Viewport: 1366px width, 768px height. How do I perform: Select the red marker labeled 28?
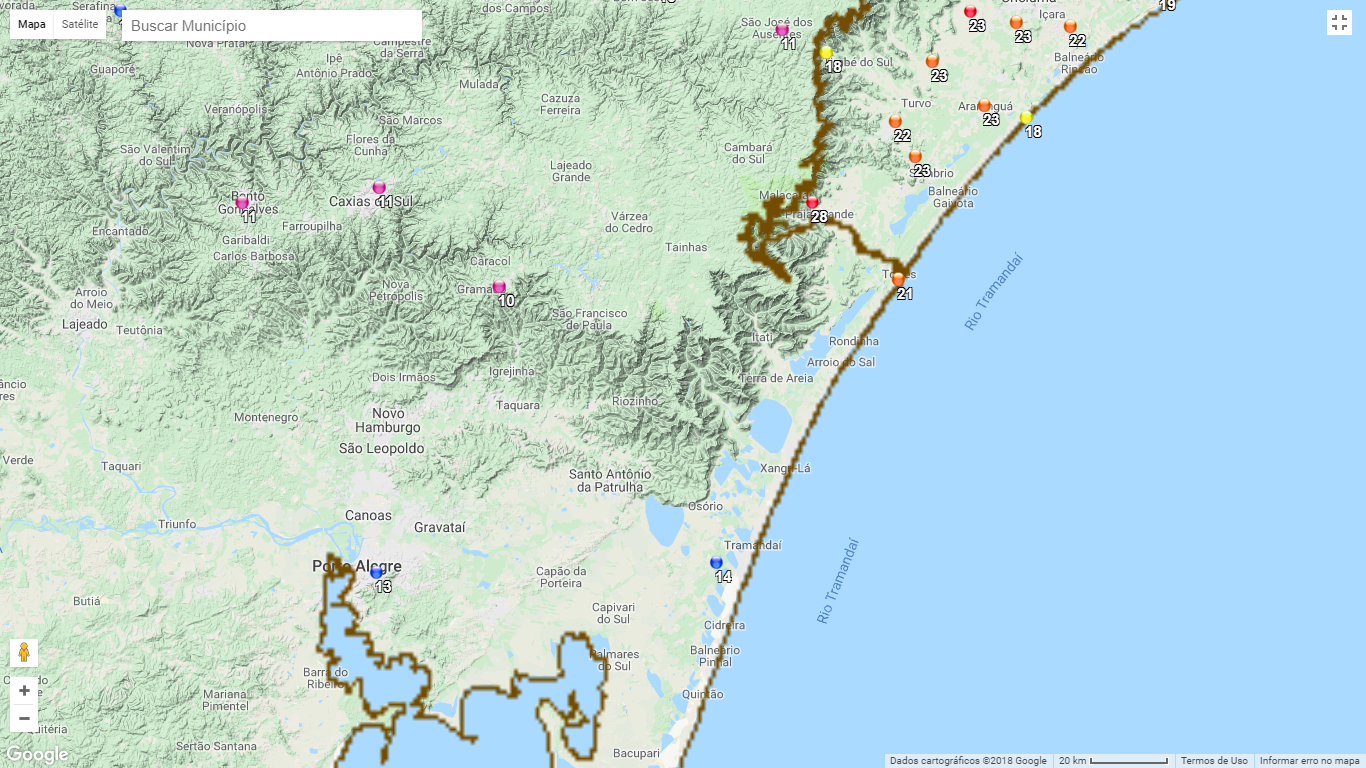[x=812, y=203]
